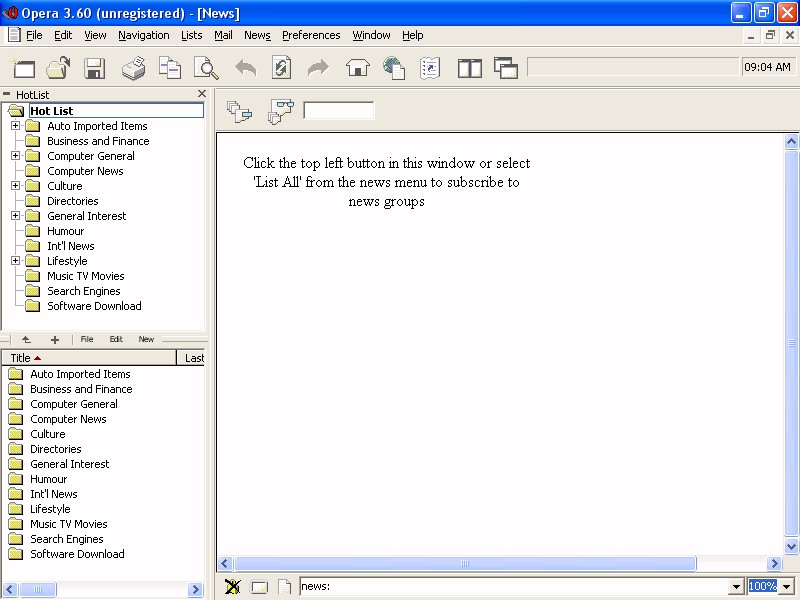Screen dimensions: 800x600
Task: Click the hotlist Edit button
Action: coord(116,339)
